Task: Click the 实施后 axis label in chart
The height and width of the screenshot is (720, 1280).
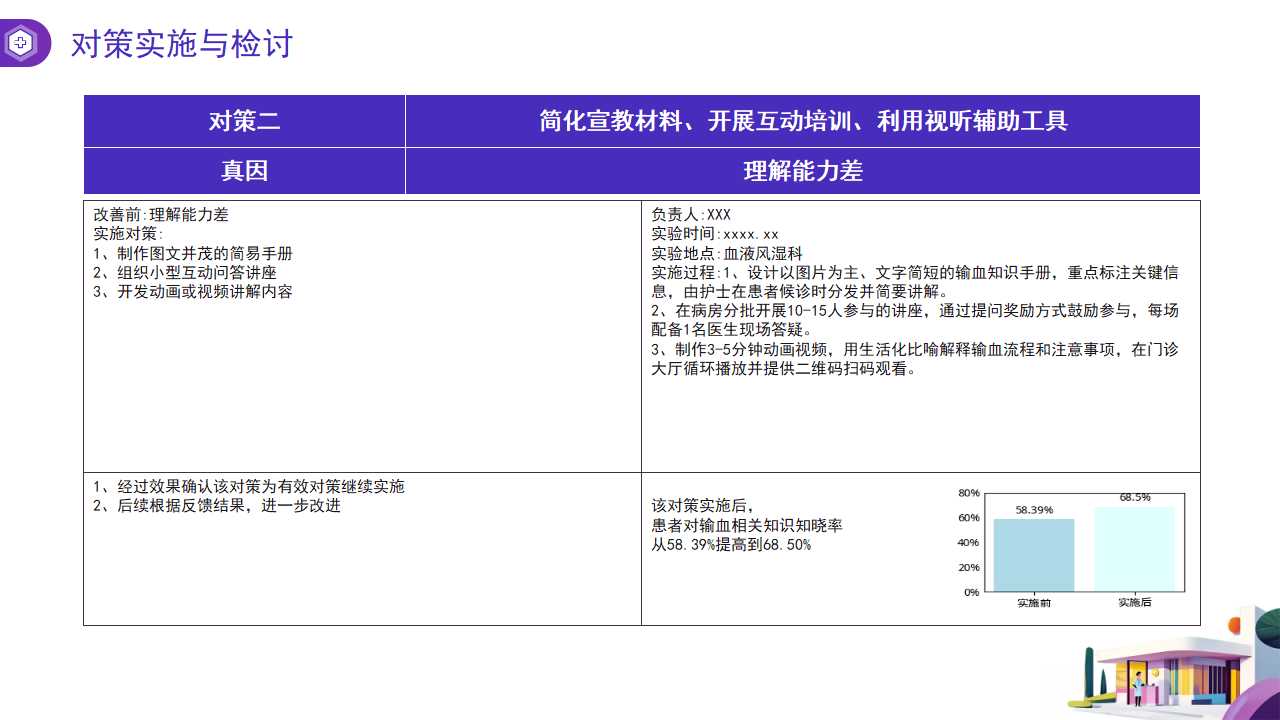Action: (x=1134, y=603)
